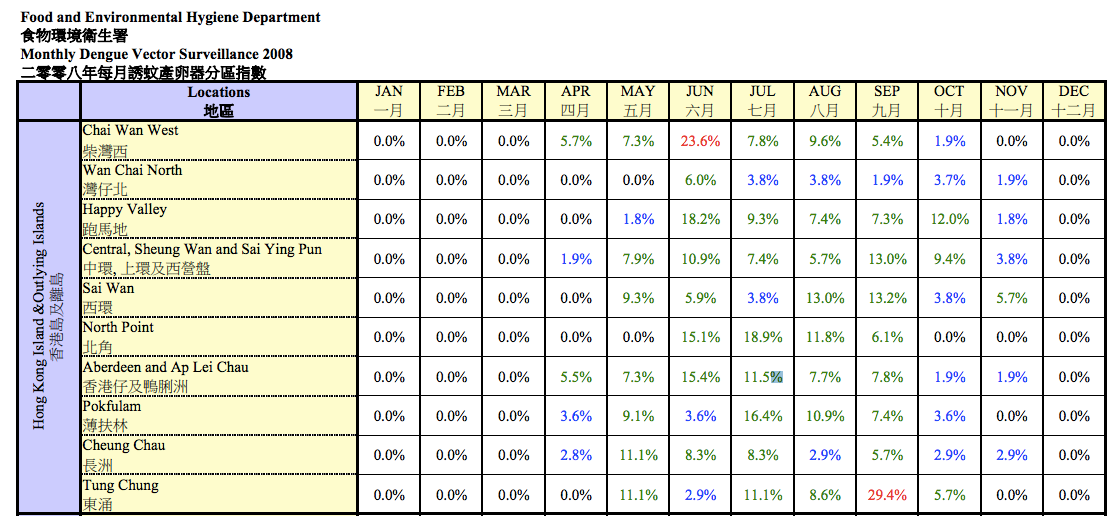Click Sai Wan September value 13.2%
This screenshot has width=1115, height=516.
(x=887, y=298)
